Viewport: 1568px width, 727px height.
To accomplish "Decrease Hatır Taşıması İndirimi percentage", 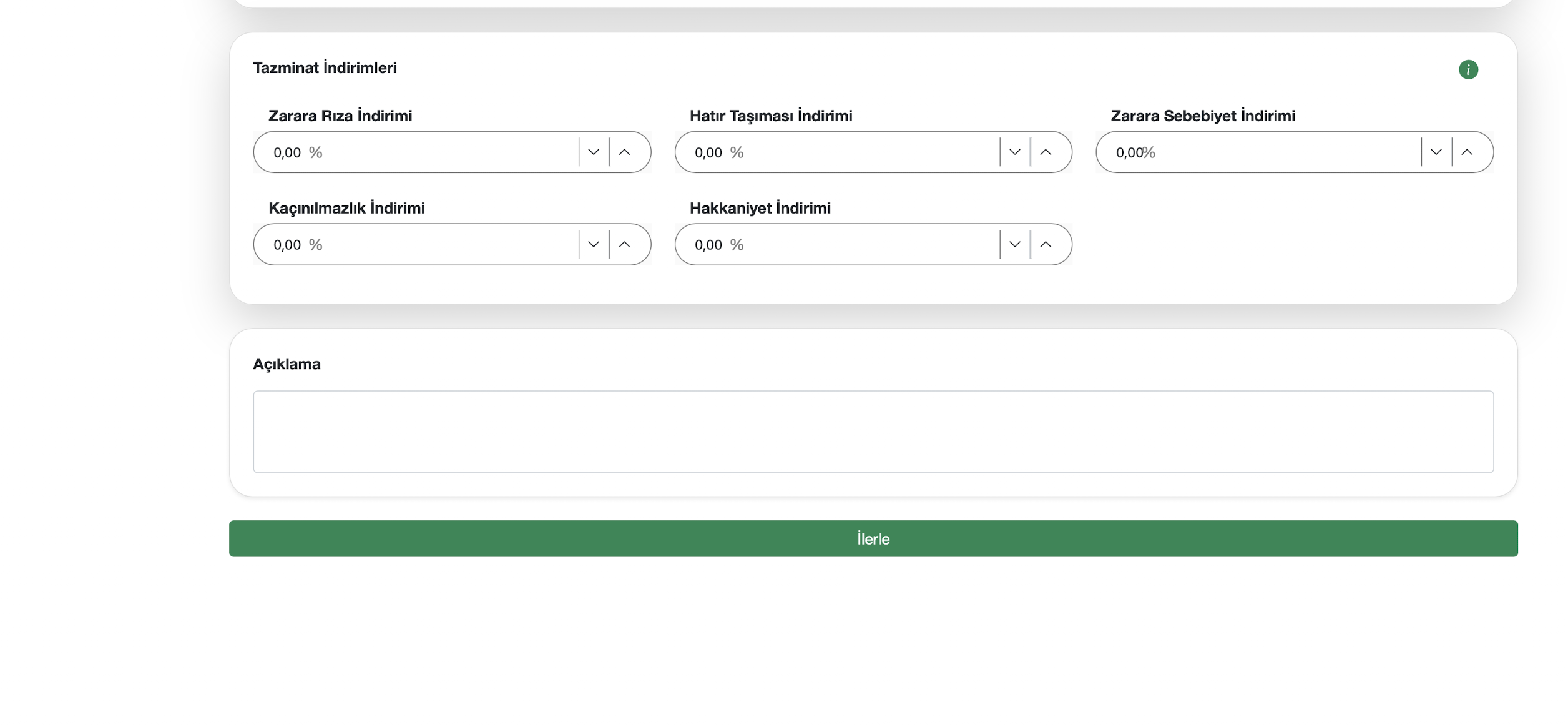I will pos(1014,152).
